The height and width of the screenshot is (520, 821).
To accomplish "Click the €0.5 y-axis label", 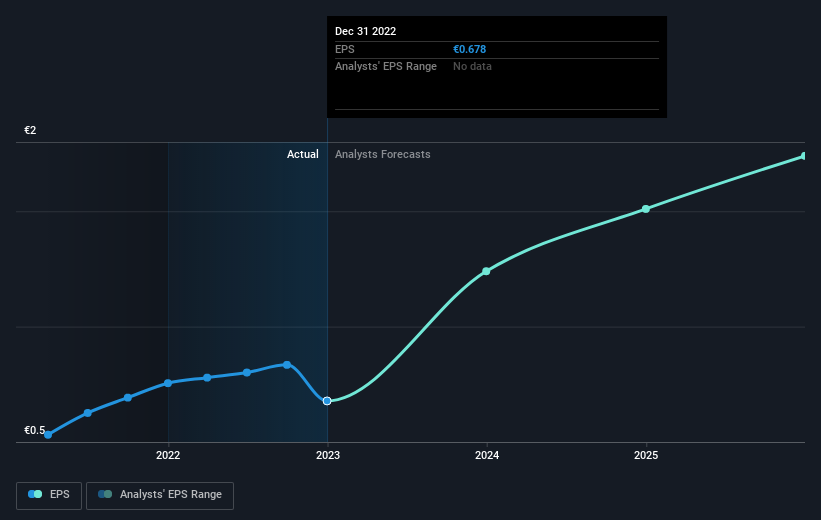I will (35, 430).
